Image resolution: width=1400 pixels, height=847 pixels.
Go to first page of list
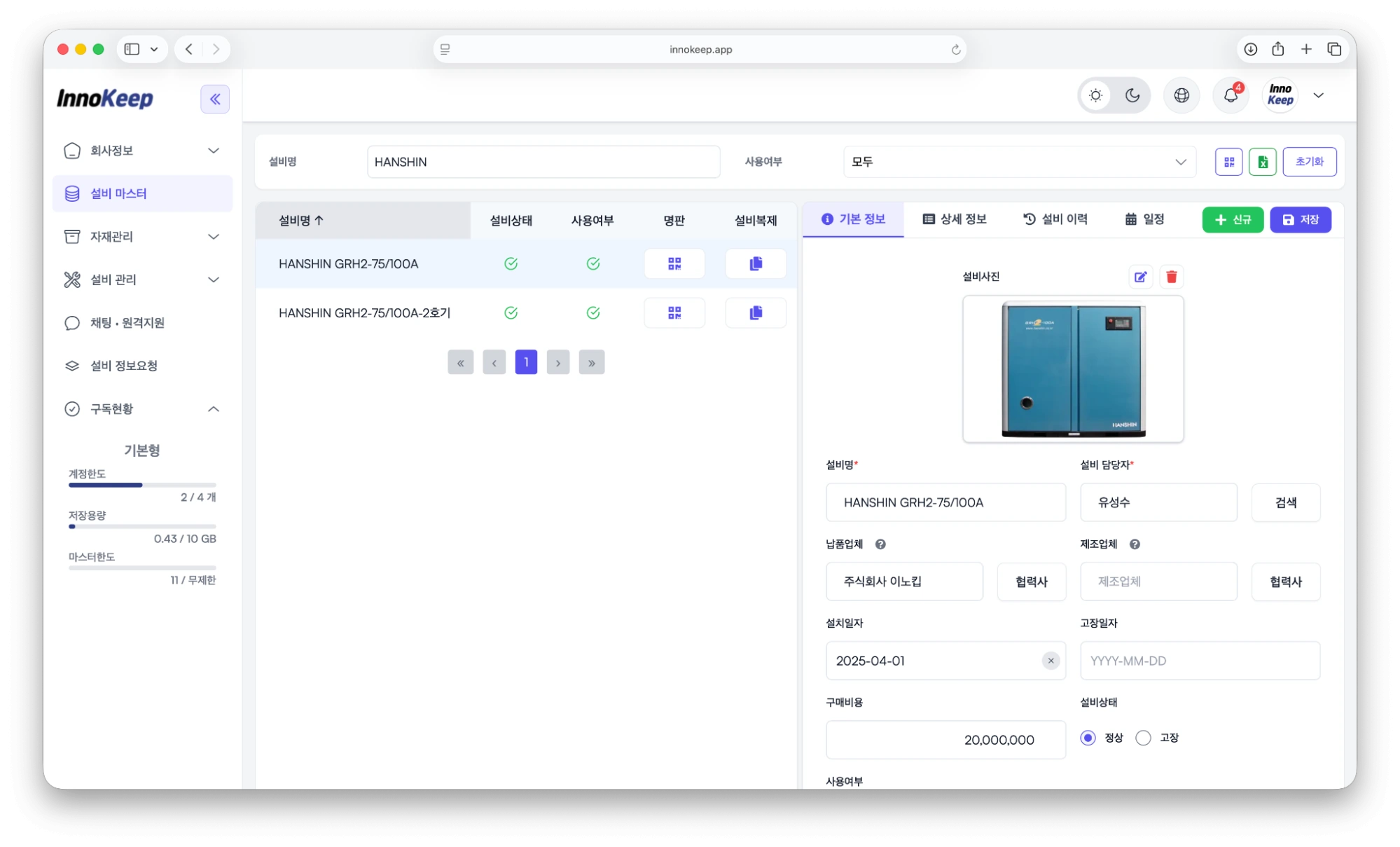(x=460, y=362)
